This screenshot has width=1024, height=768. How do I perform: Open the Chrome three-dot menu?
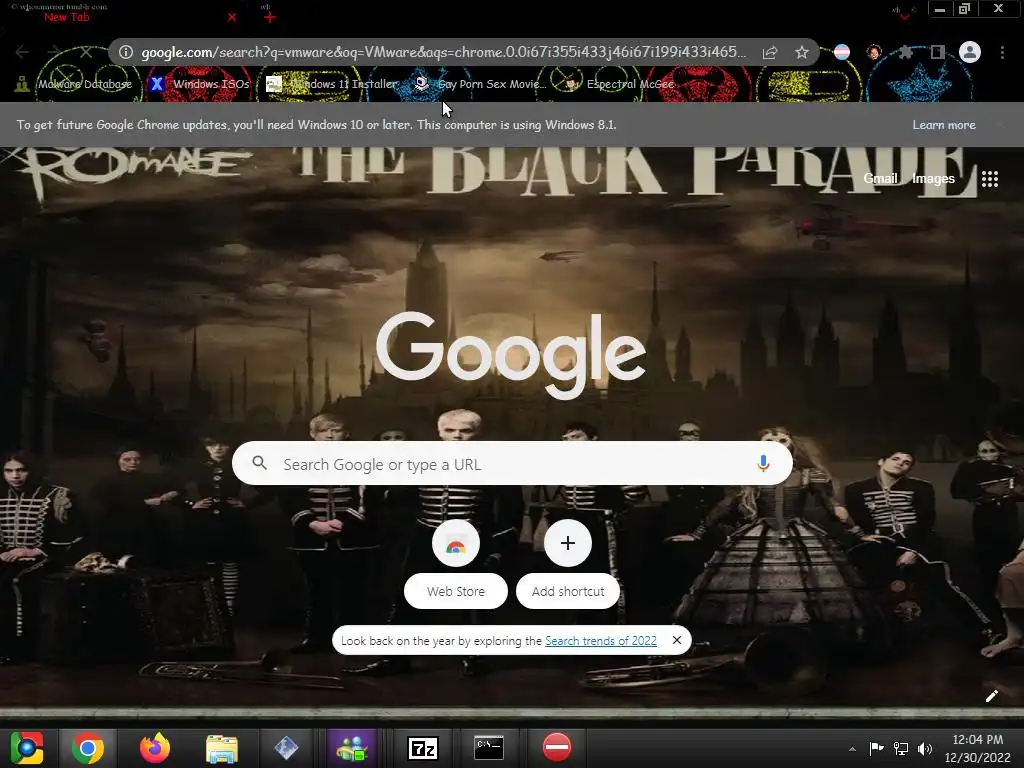(x=1002, y=52)
